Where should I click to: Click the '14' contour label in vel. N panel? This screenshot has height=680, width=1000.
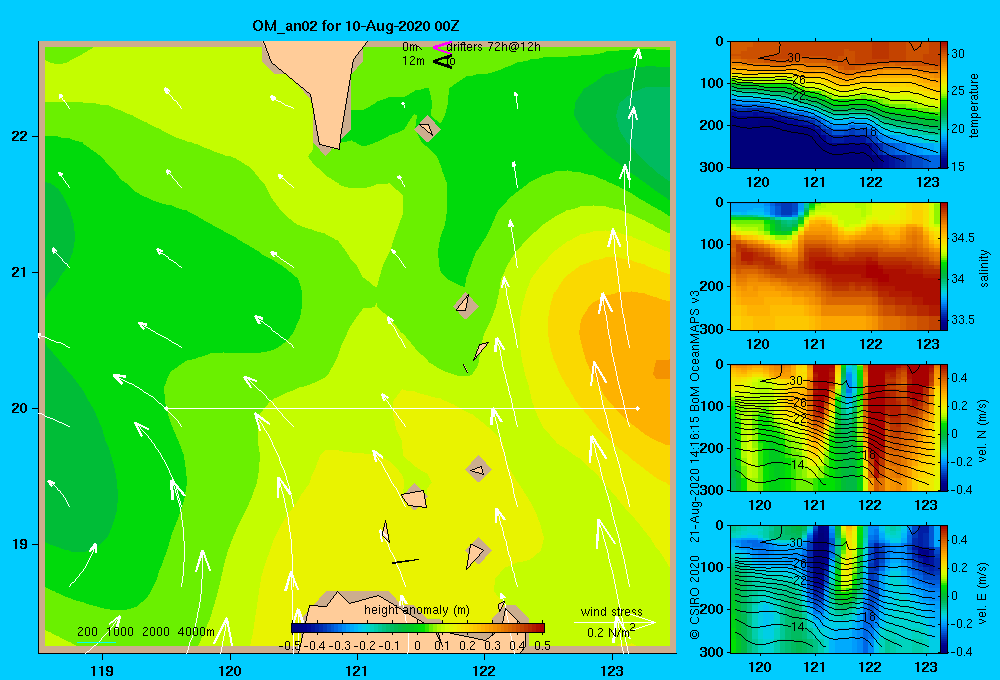pyautogui.click(x=797, y=464)
